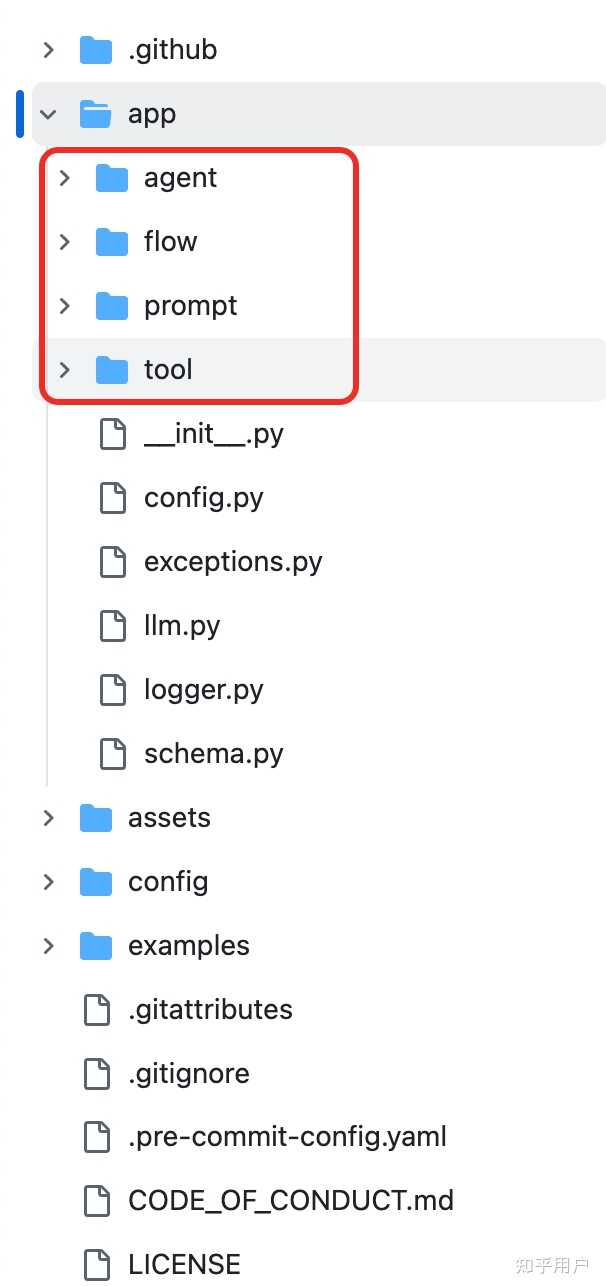
Task: Click the .github folder icon
Action: point(95,50)
